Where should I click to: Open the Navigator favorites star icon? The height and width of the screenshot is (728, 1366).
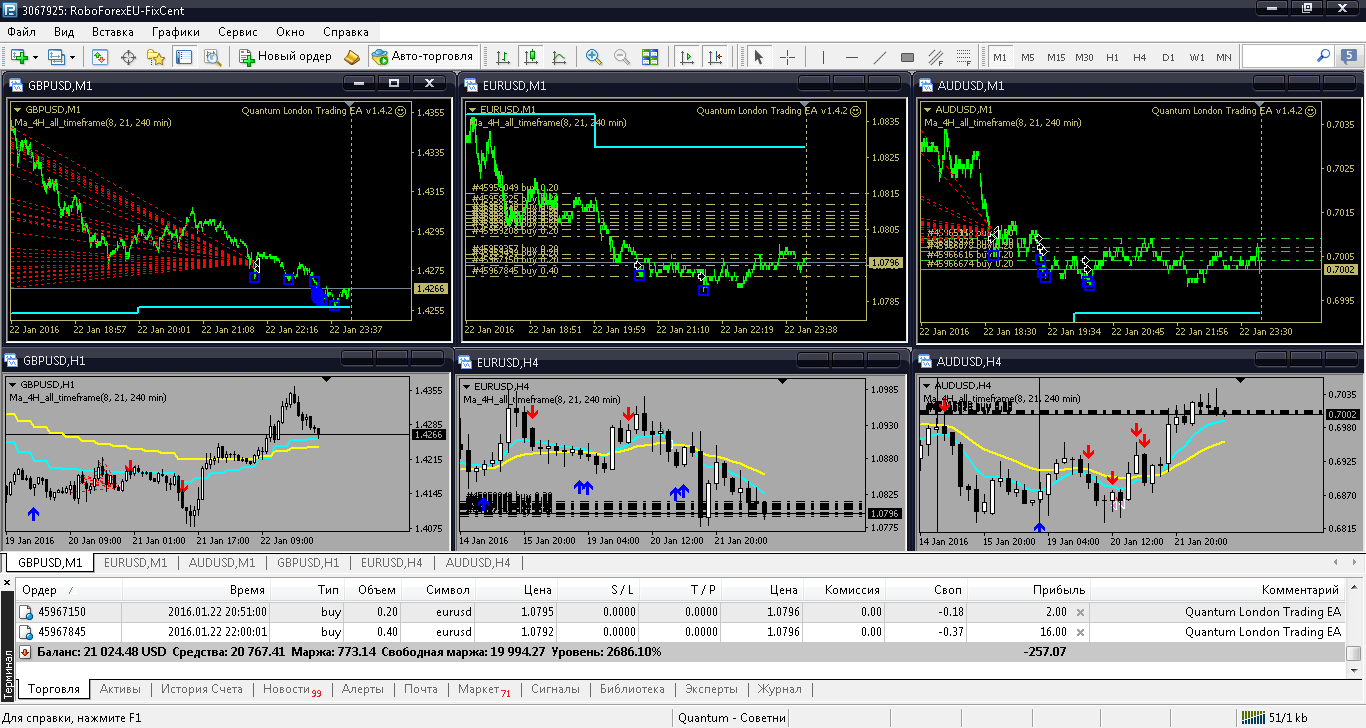[x=156, y=57]
